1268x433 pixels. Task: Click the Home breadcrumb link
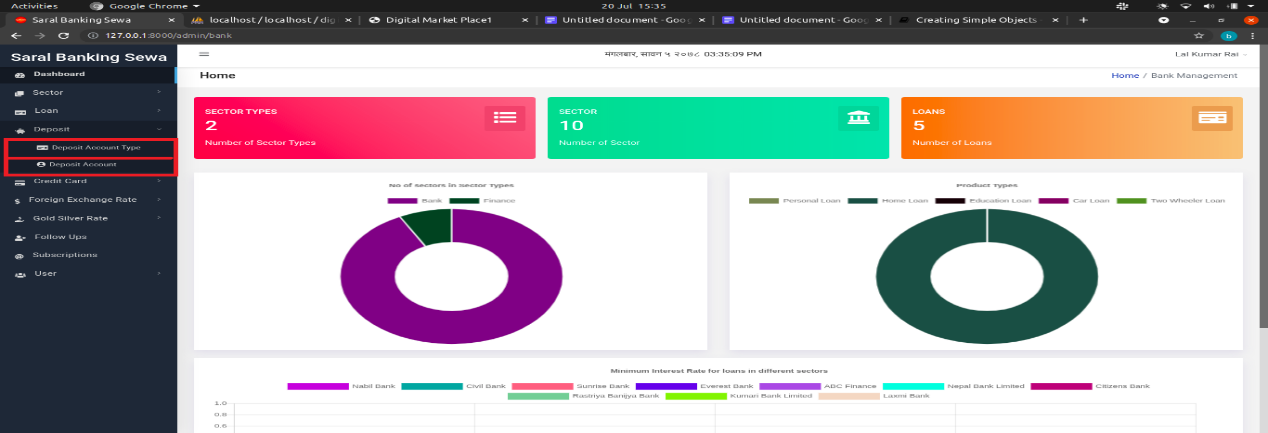click(x=1125, y=76)
